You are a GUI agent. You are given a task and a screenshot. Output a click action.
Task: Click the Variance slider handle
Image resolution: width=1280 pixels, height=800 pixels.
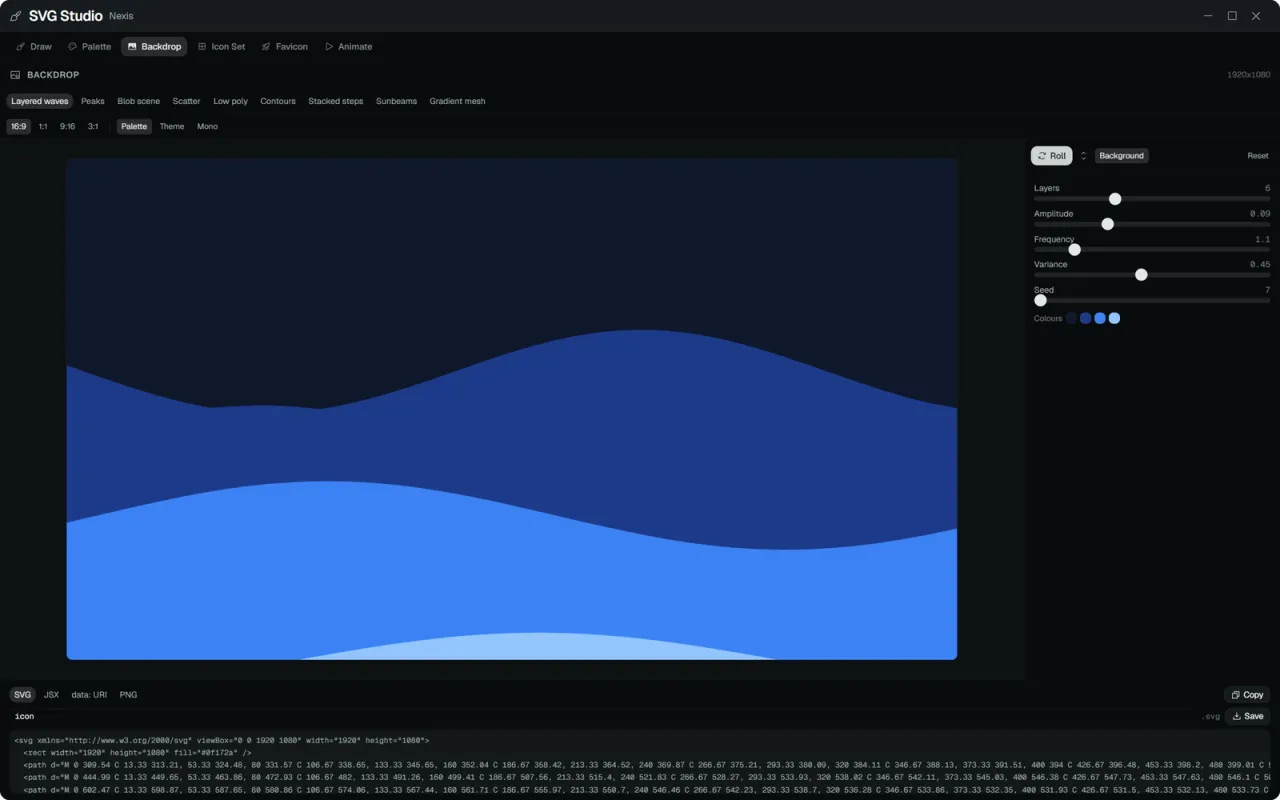click(x=1141, y=275)
